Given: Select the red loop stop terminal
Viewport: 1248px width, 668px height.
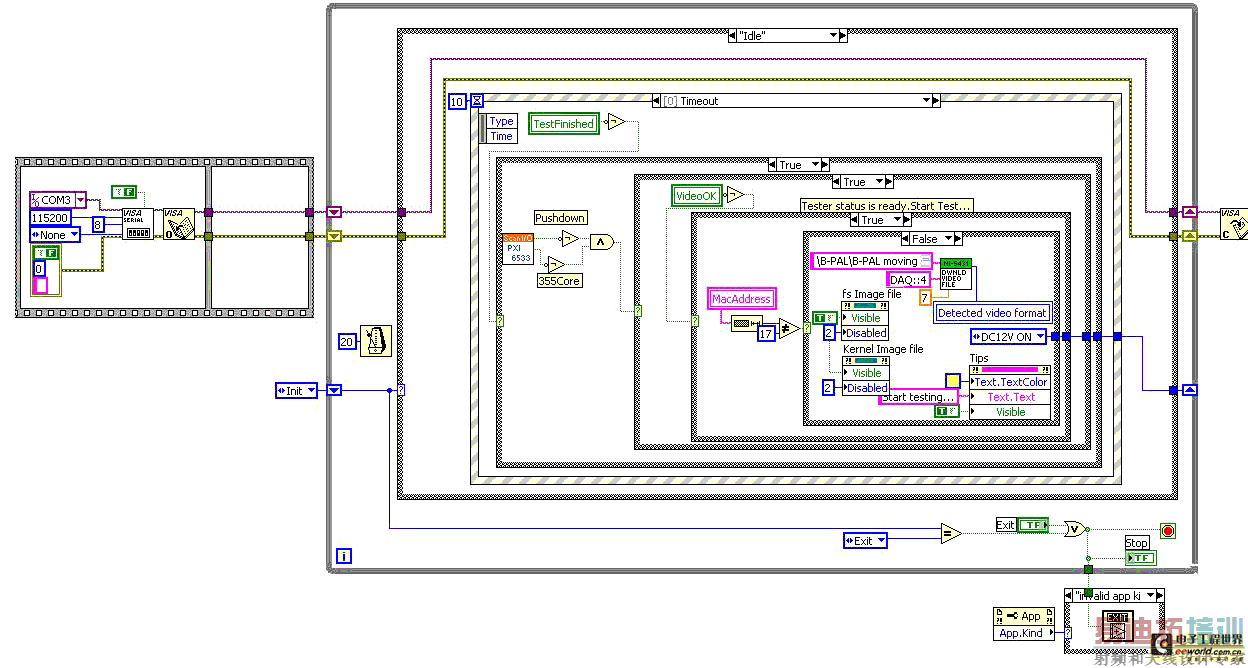Looking at the screenshot, I should pyautogui.click(x=1167, y=530).
